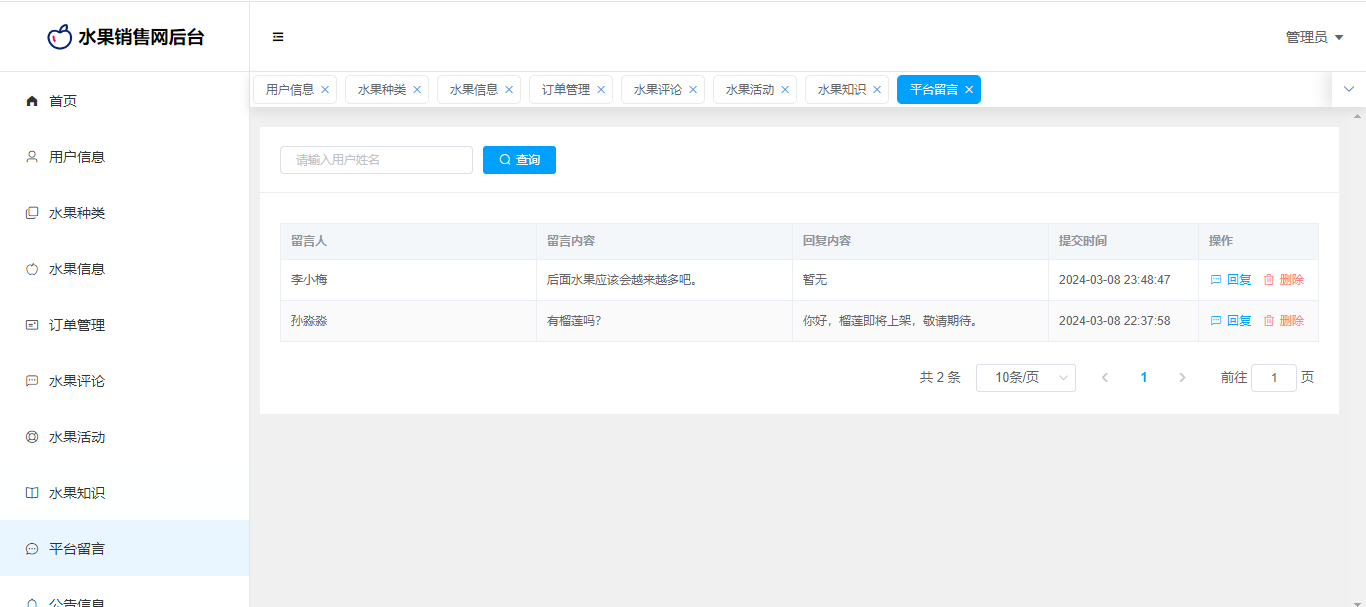Screen dimensions: 1366x607
Task: Open the 10条/页 page size dropdown
Action: point(1025,378)
